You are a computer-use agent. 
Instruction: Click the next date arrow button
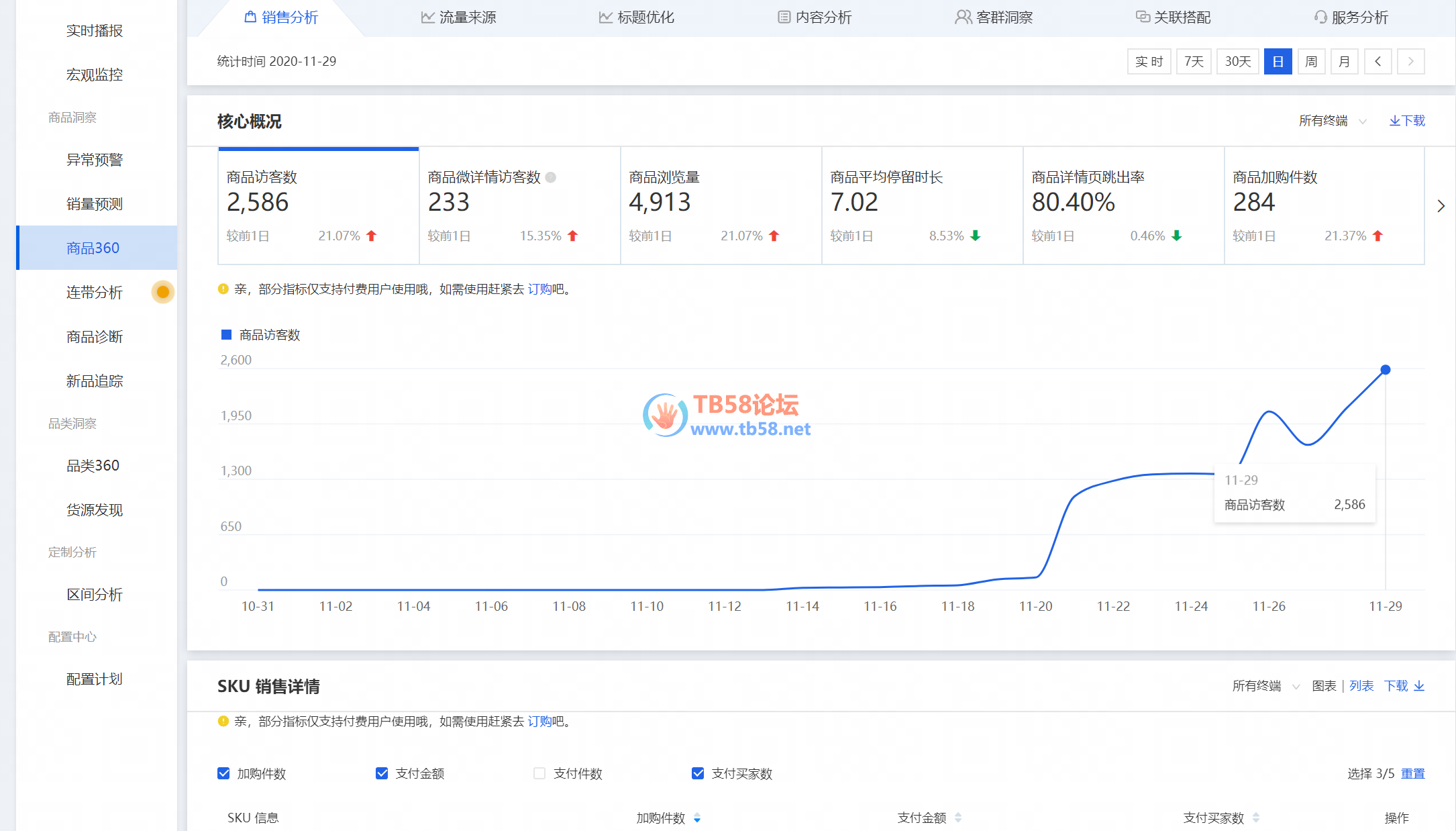1410,62
